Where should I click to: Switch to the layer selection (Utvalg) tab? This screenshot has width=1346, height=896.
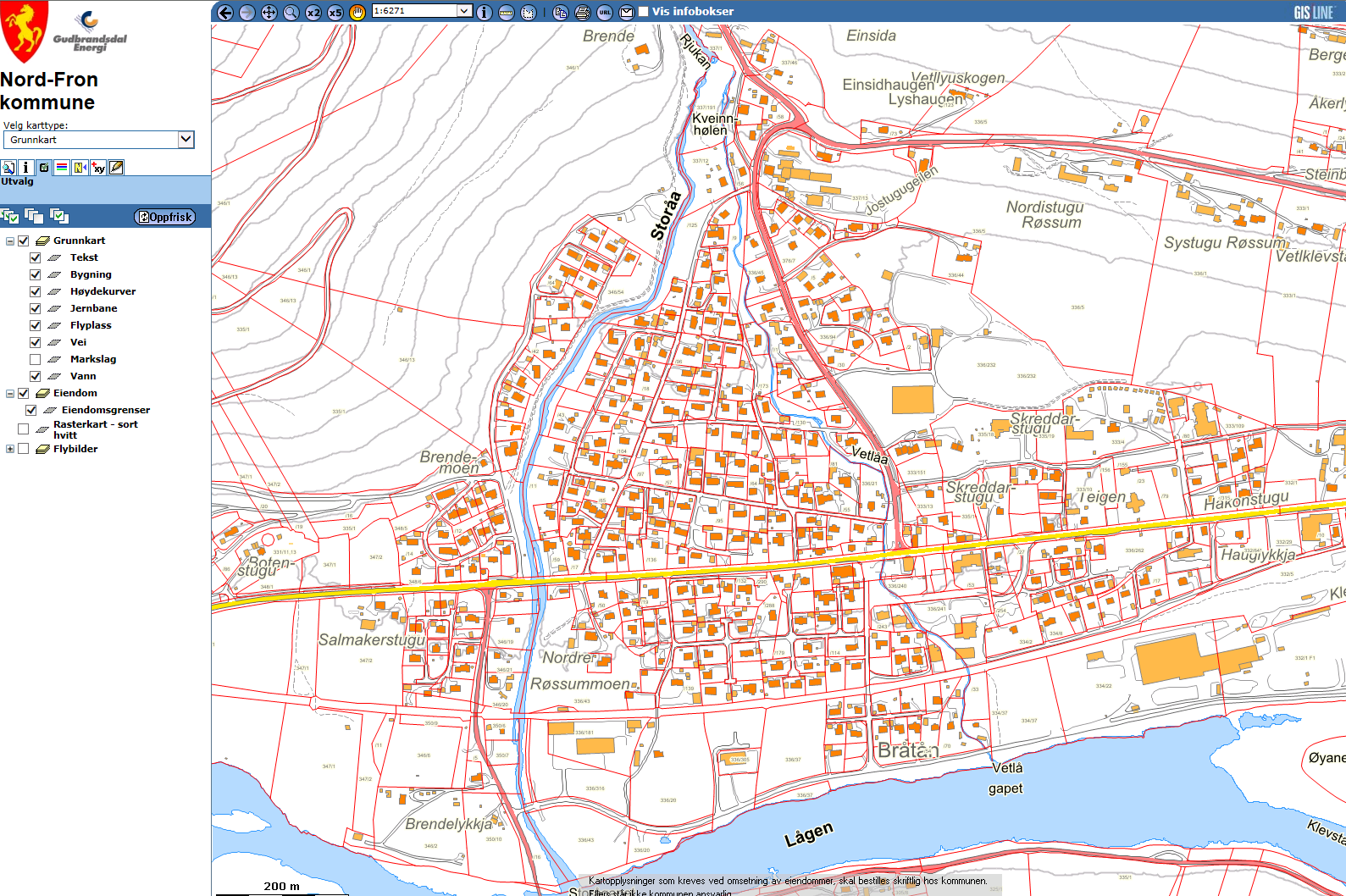pos(44,168)
